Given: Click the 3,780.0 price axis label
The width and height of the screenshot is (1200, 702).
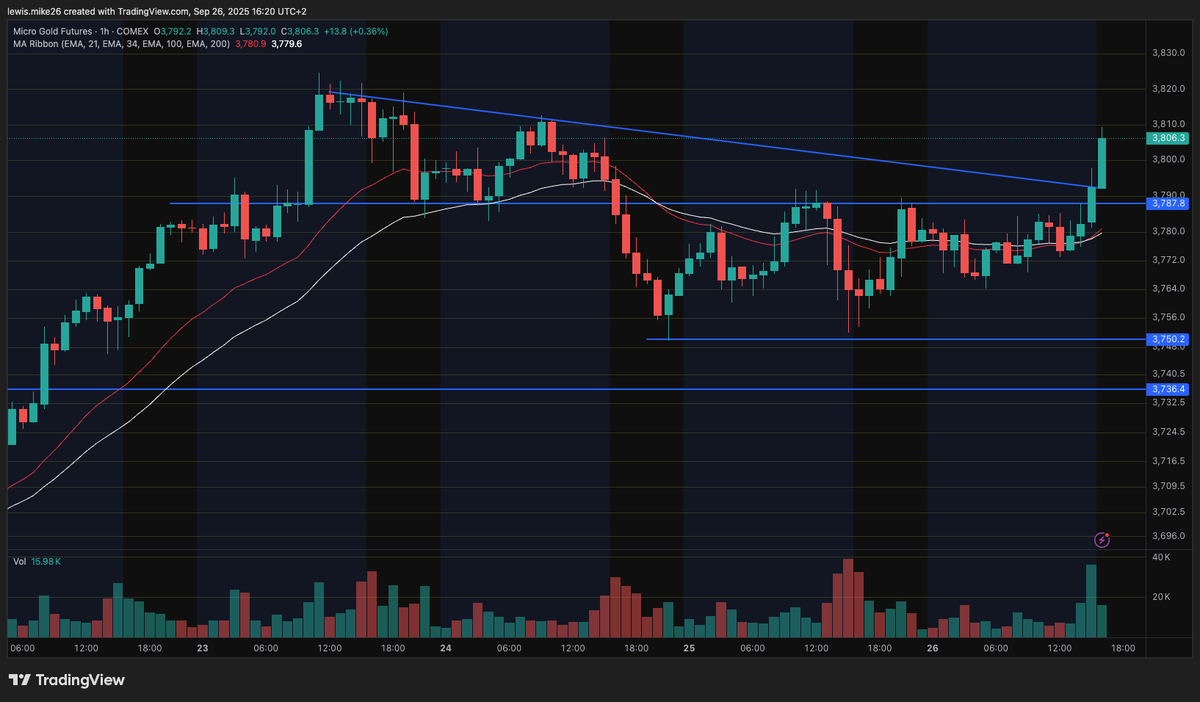Looking at the screenshot, I should coord(1168,232).
